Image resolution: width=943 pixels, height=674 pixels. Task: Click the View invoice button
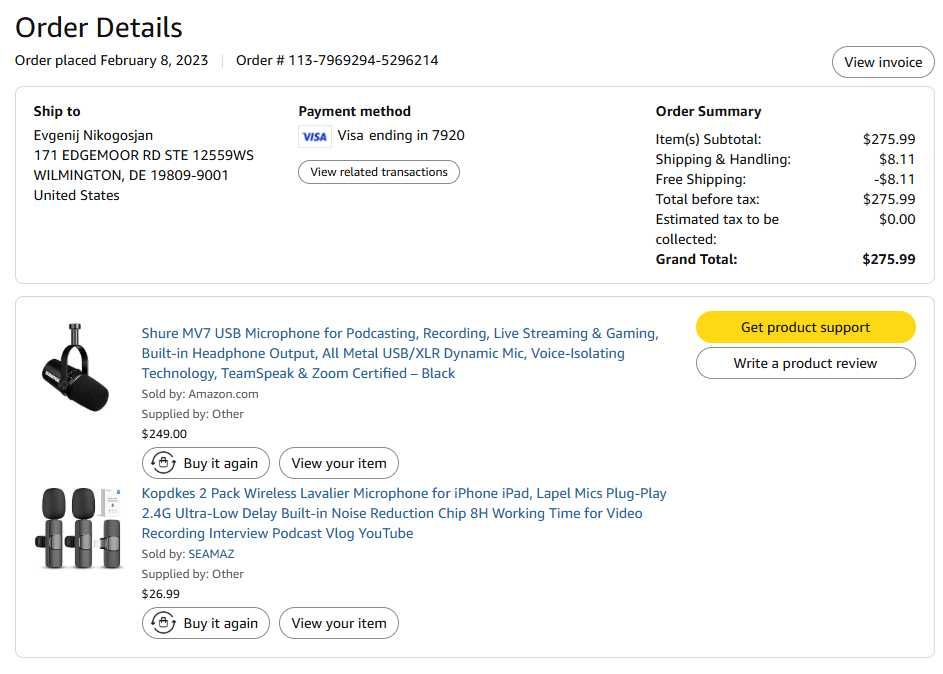pos(883,62)
